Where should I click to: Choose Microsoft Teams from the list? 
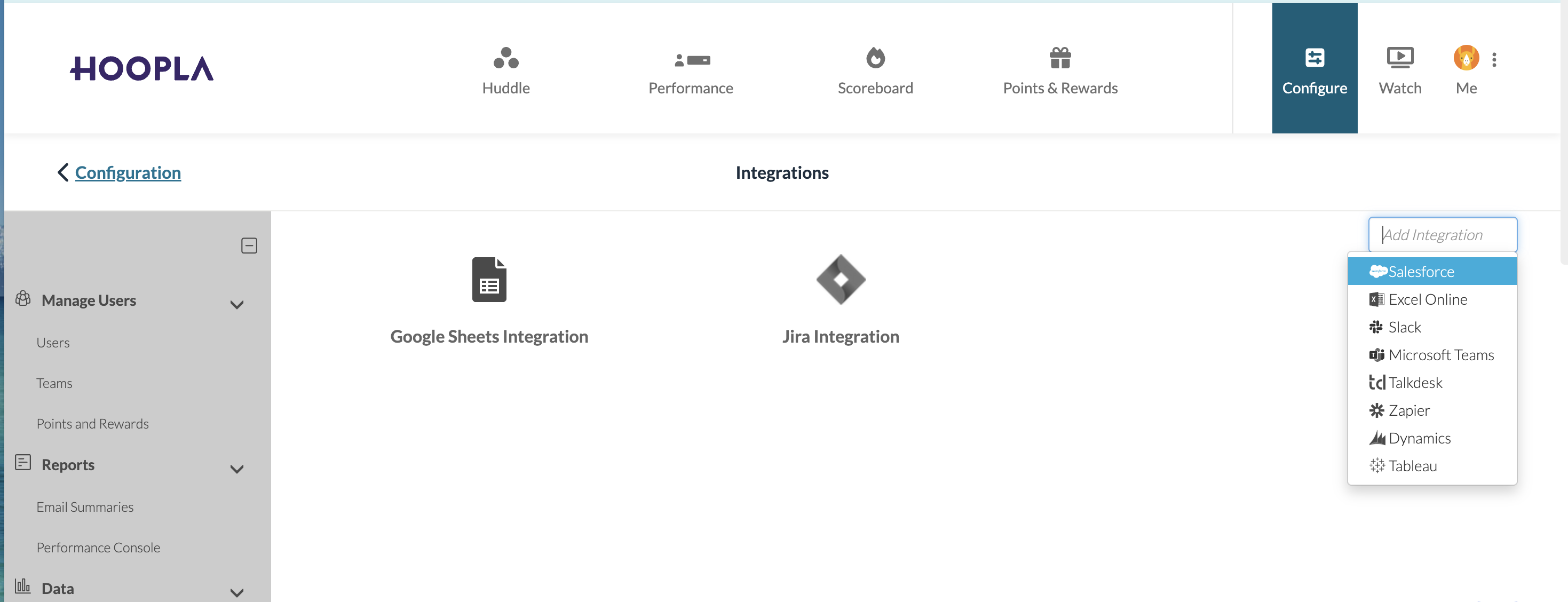click(1432, 355)
